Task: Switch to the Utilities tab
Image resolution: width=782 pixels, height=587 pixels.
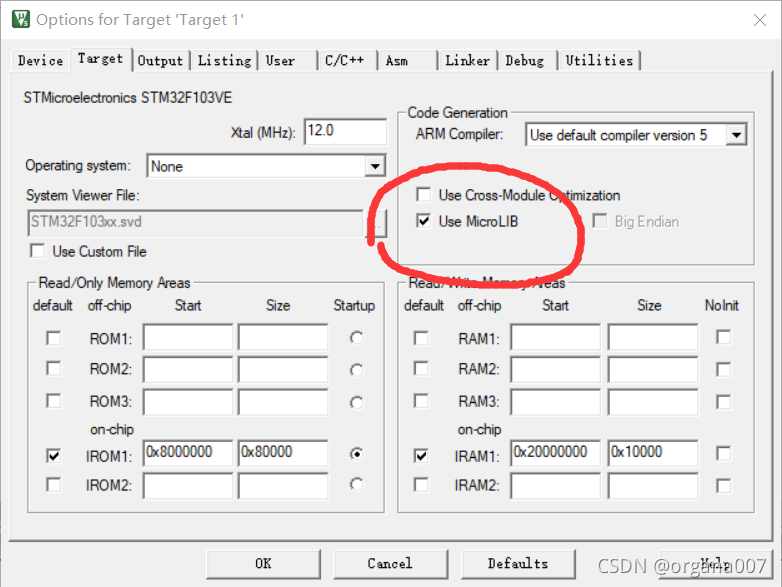Action: (599, 61)
